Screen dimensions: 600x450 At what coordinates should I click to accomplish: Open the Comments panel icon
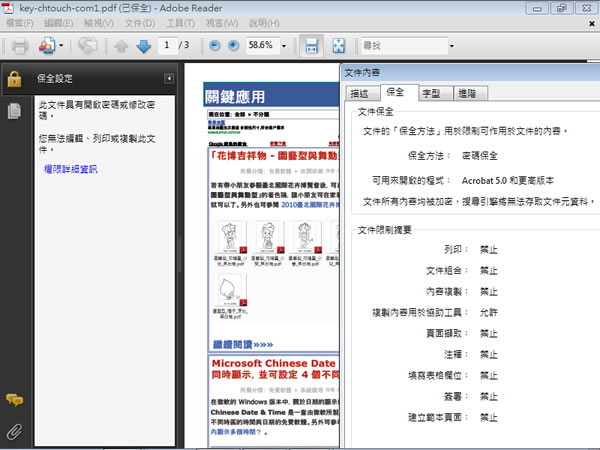pos(14,400)
